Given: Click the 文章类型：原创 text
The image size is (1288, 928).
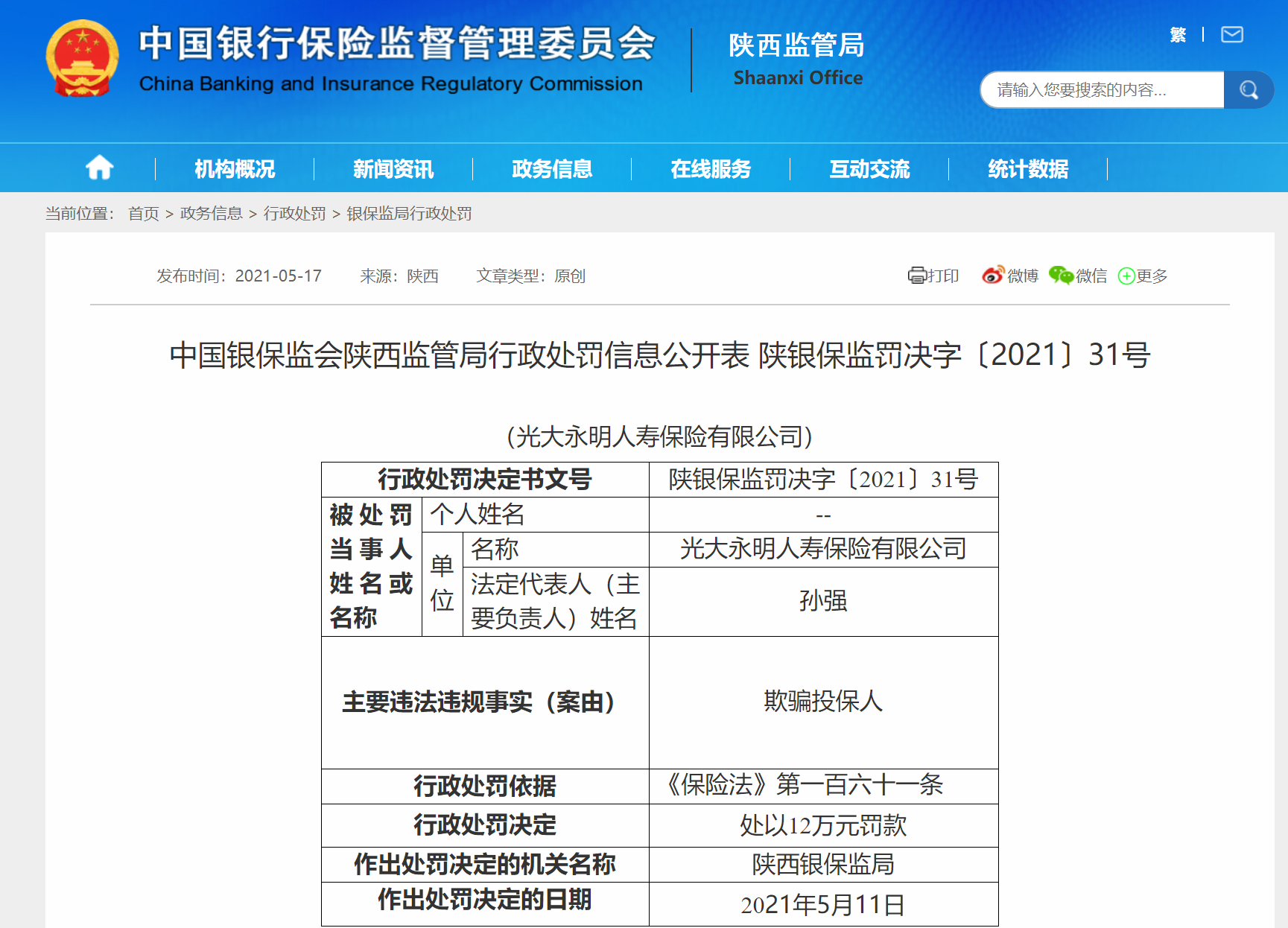Looking at the screenshot, I should 531,276.
